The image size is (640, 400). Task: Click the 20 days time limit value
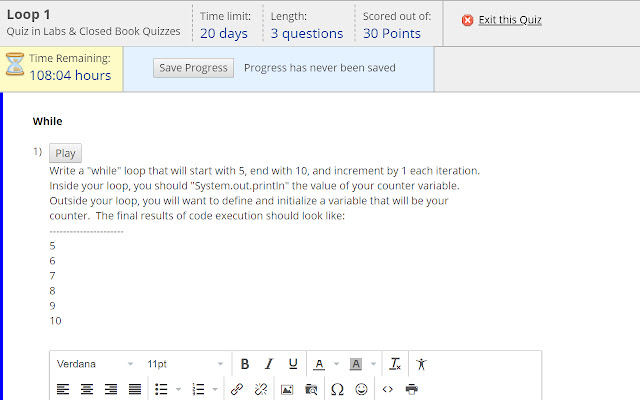[x=224, y=33]
